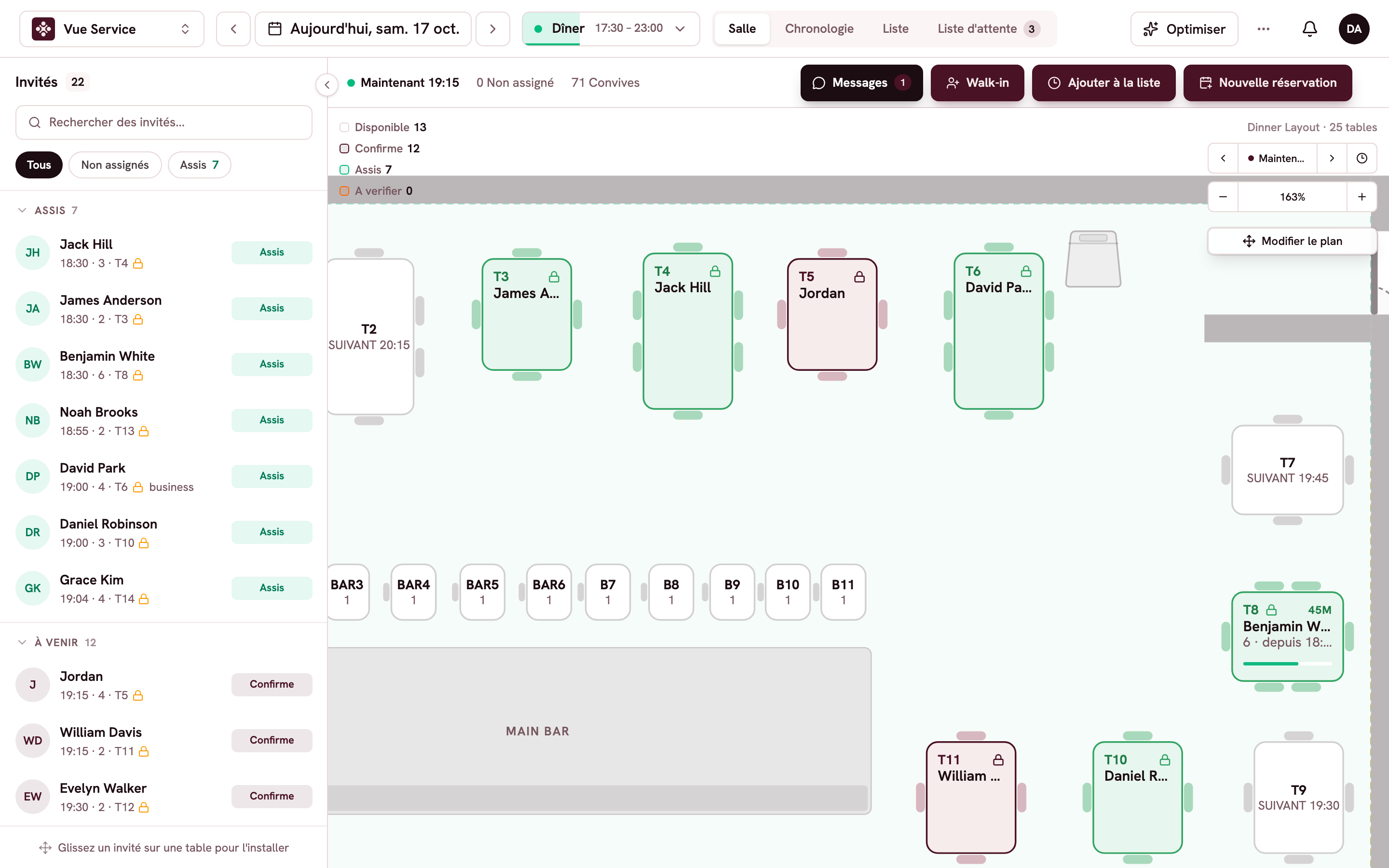Screen dimensions: 1389x868
Task: Open the Dîner service period dropdown
Action: 611,29
